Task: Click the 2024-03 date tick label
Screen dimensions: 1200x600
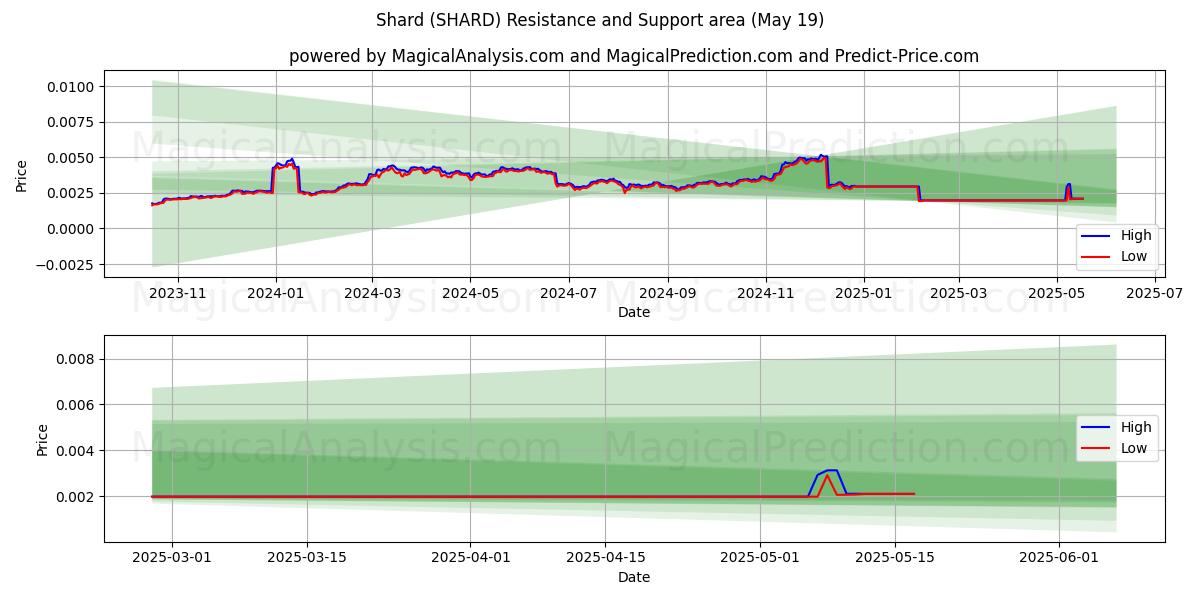Action: point(372,294)
